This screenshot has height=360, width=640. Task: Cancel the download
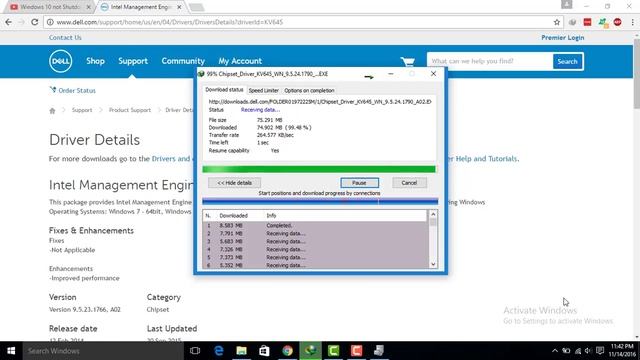point(409,183)
